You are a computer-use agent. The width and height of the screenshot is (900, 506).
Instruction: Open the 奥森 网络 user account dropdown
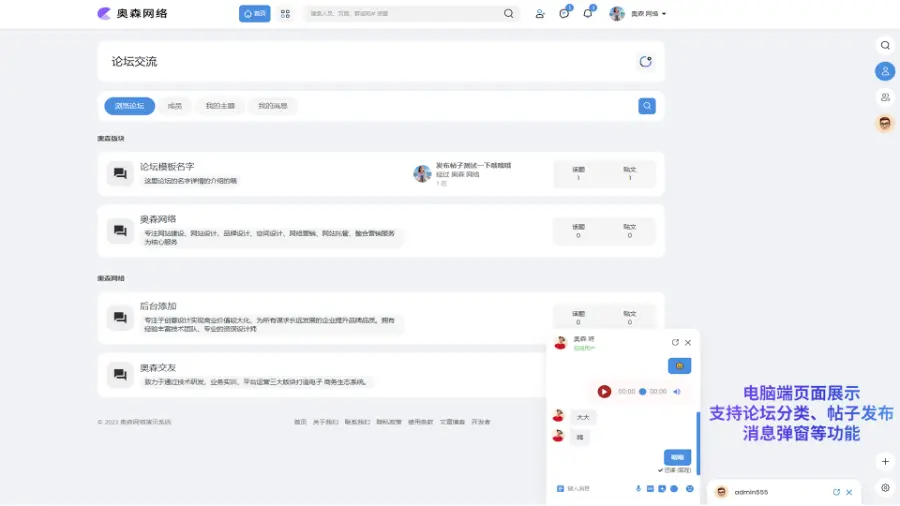(x=639, y=14)
